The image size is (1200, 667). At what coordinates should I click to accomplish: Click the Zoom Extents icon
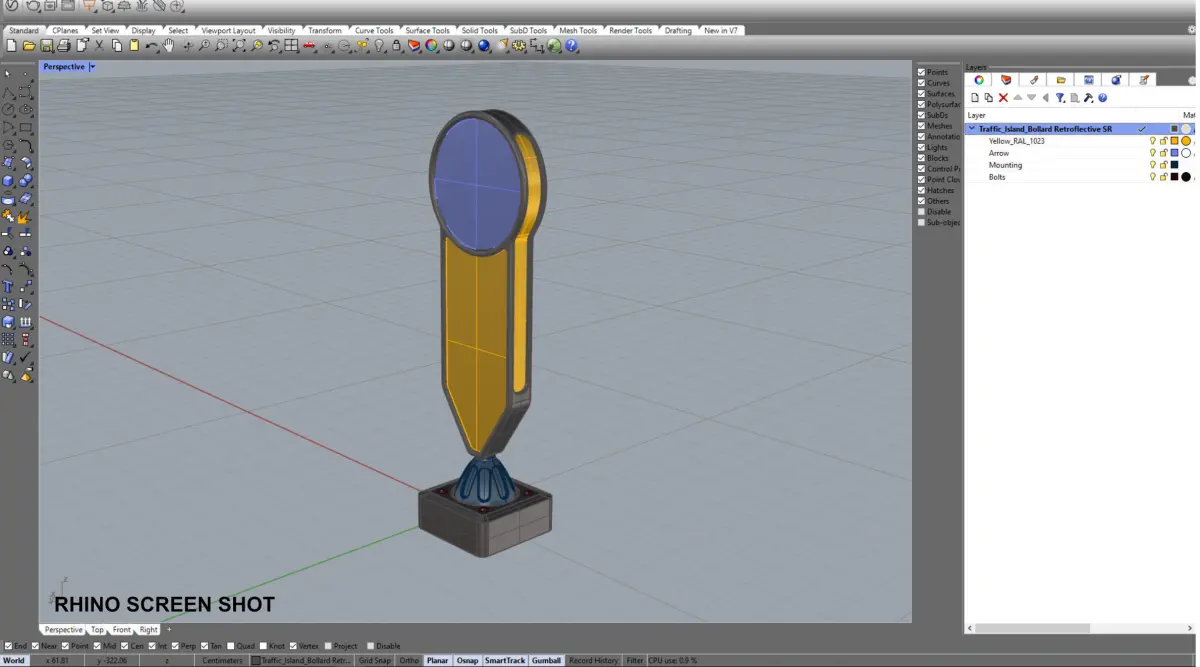coord(238,46)
